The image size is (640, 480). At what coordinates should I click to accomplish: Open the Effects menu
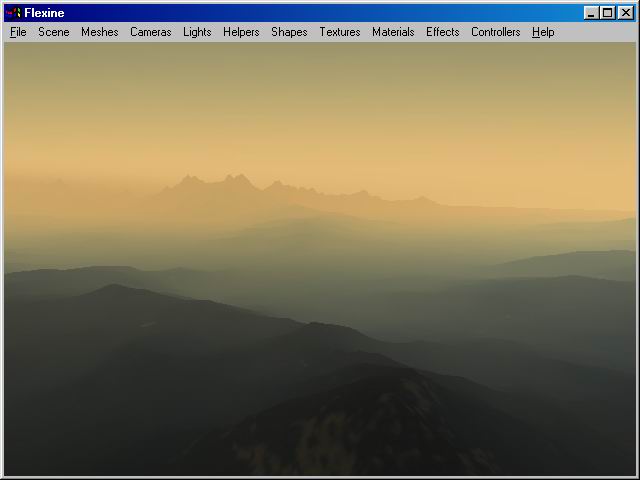442,32
